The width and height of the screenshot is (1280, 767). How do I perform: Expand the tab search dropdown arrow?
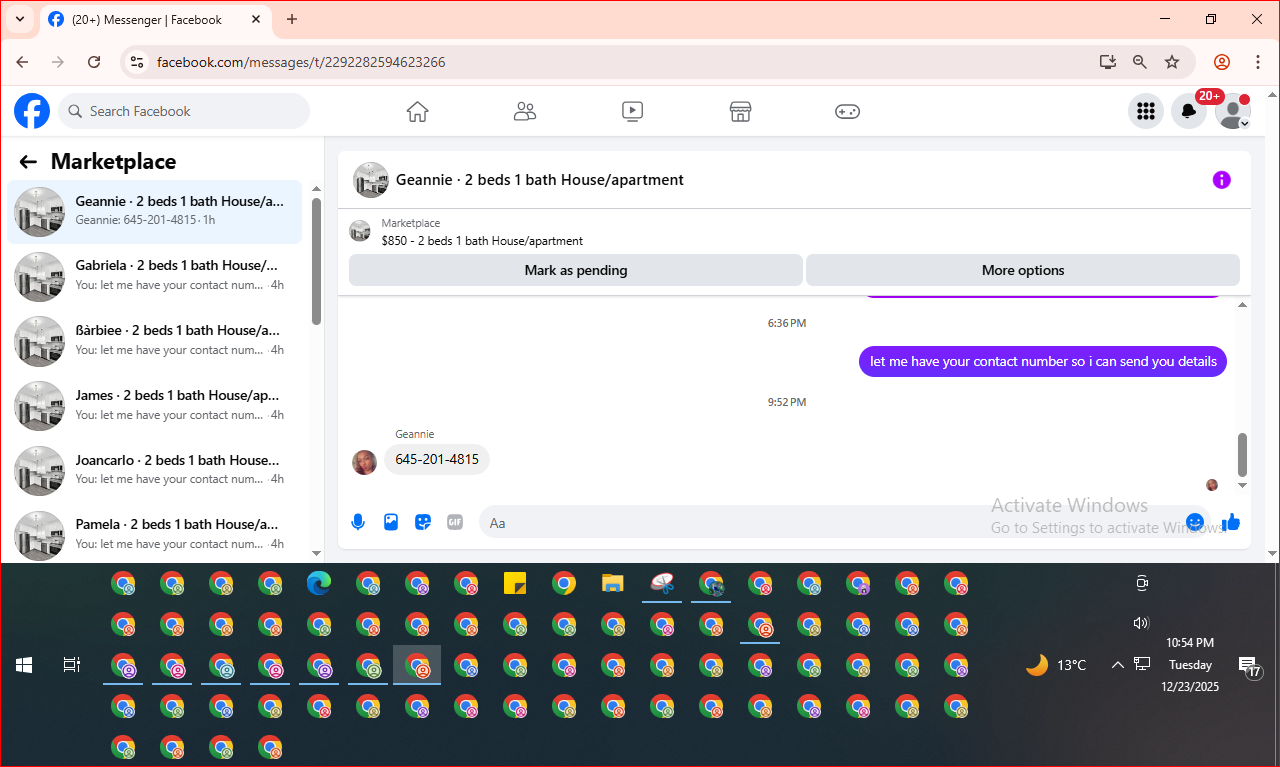(19, 19)
